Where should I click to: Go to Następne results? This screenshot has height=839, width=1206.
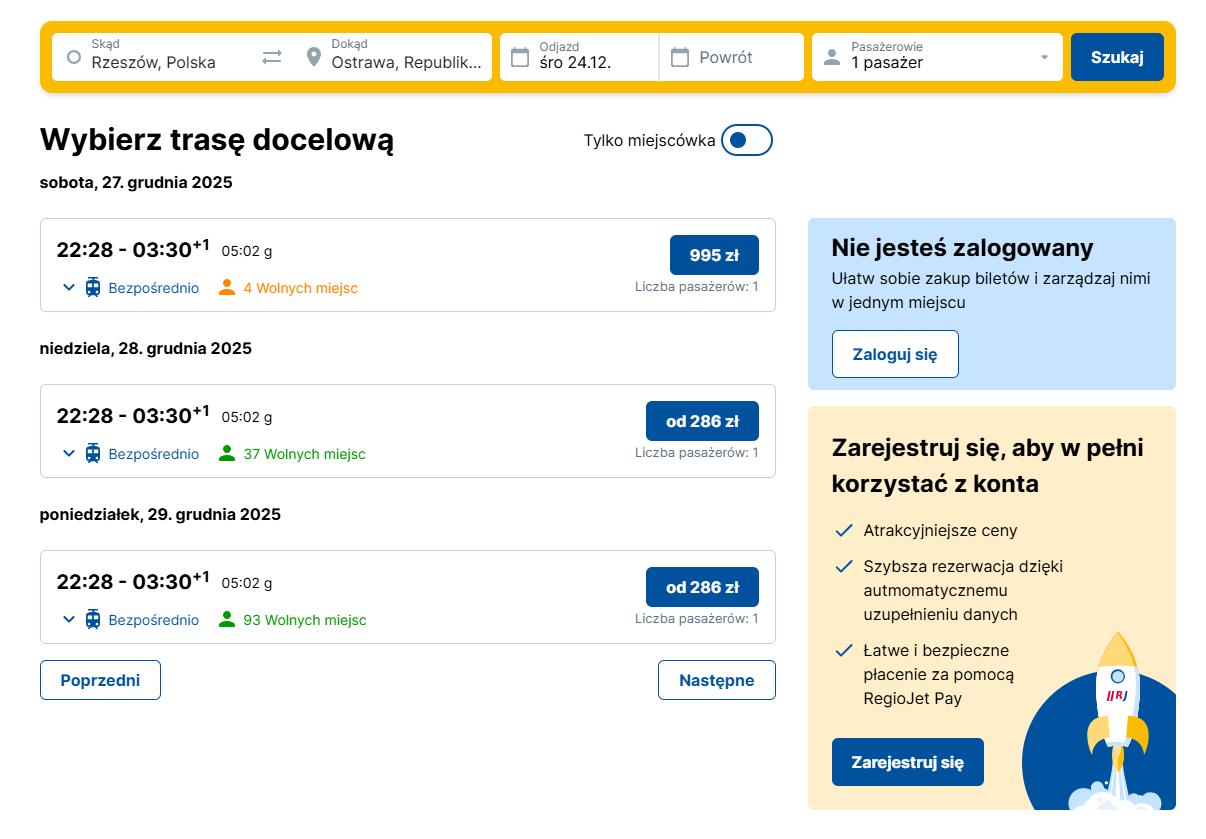click(717, 680)
